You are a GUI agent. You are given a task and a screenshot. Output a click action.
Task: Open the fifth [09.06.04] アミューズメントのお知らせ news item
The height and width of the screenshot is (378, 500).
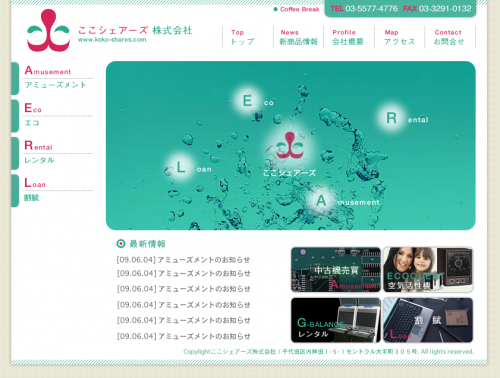[183, 320]
